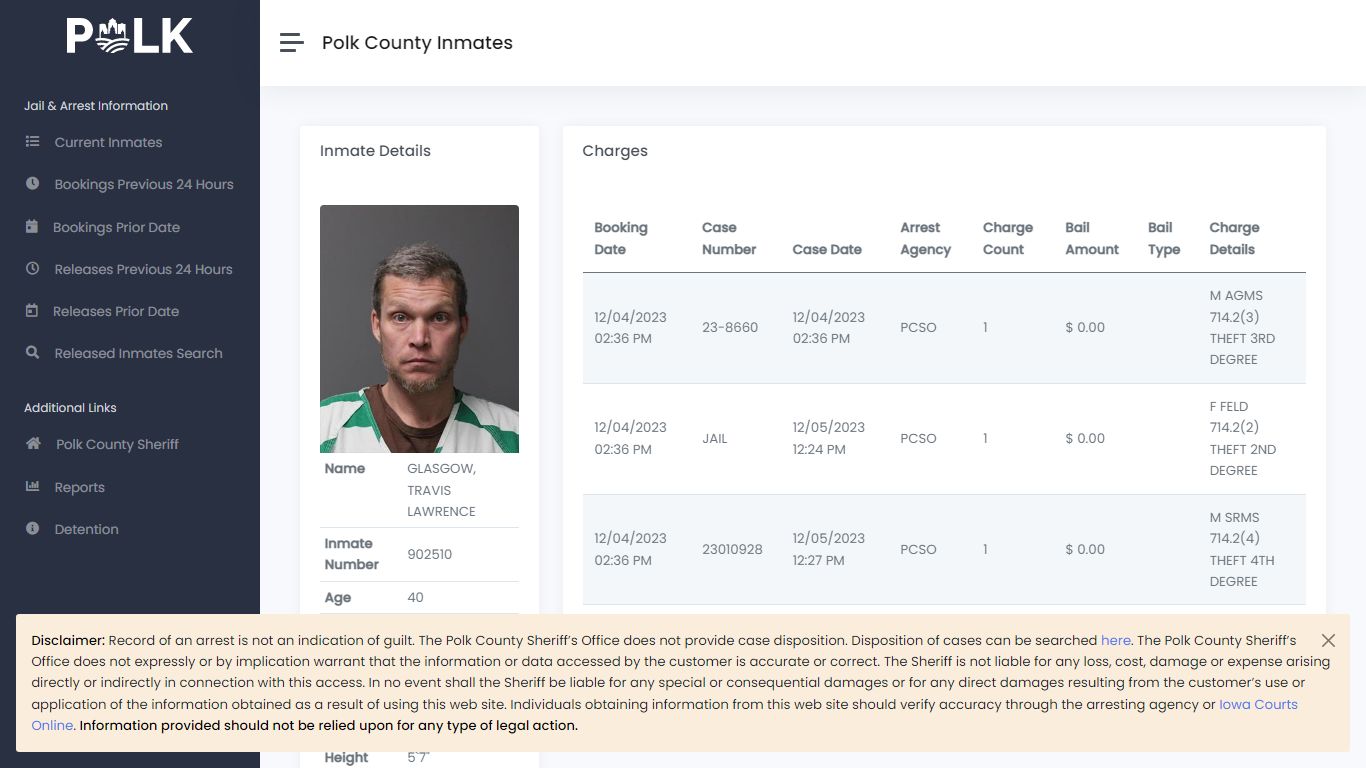Click the list icon beside Current Inmates
Viewport: 1366px width, 768px height.
click(x=33, y=142)
